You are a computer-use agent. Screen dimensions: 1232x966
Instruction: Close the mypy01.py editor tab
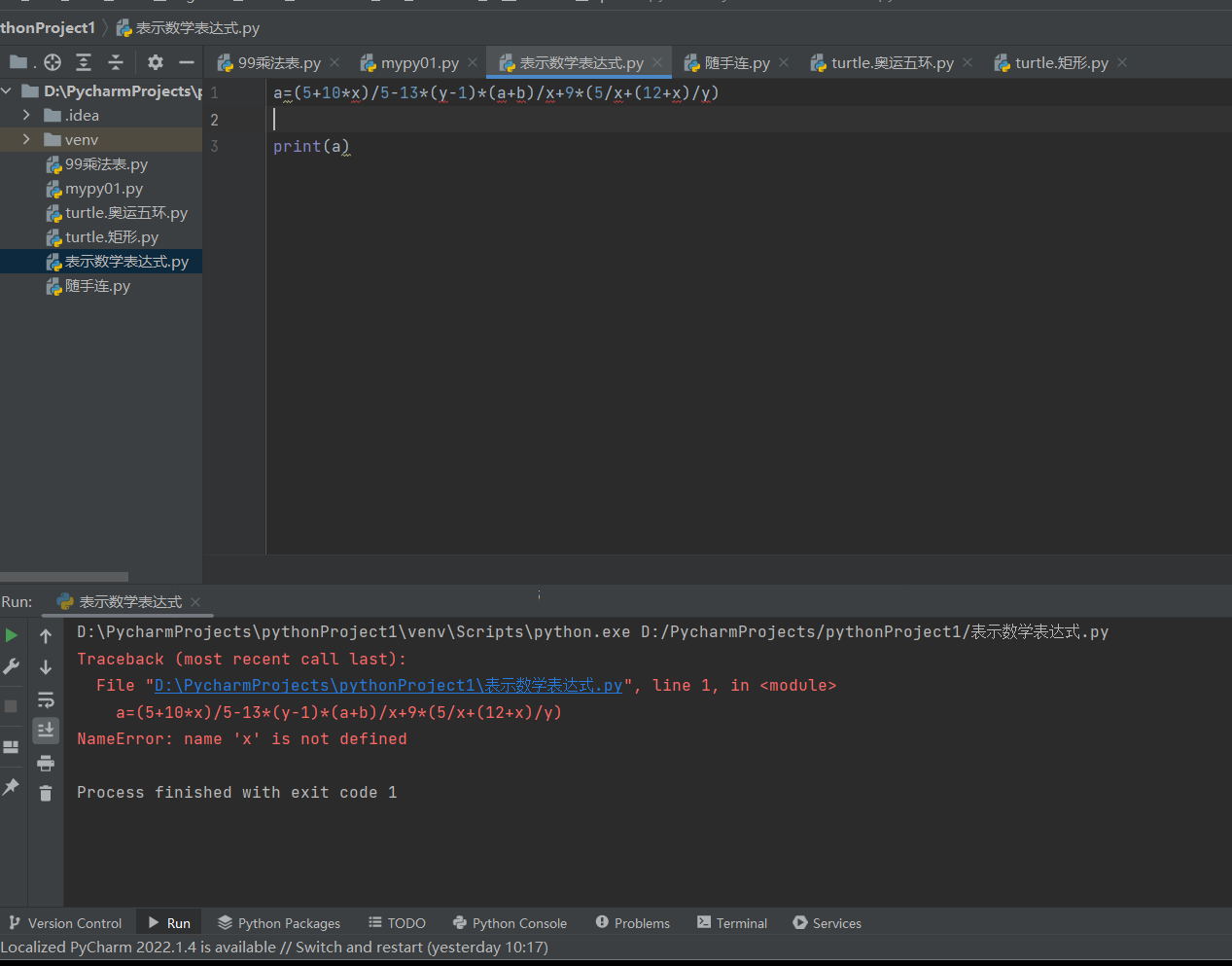pos(473,62)
